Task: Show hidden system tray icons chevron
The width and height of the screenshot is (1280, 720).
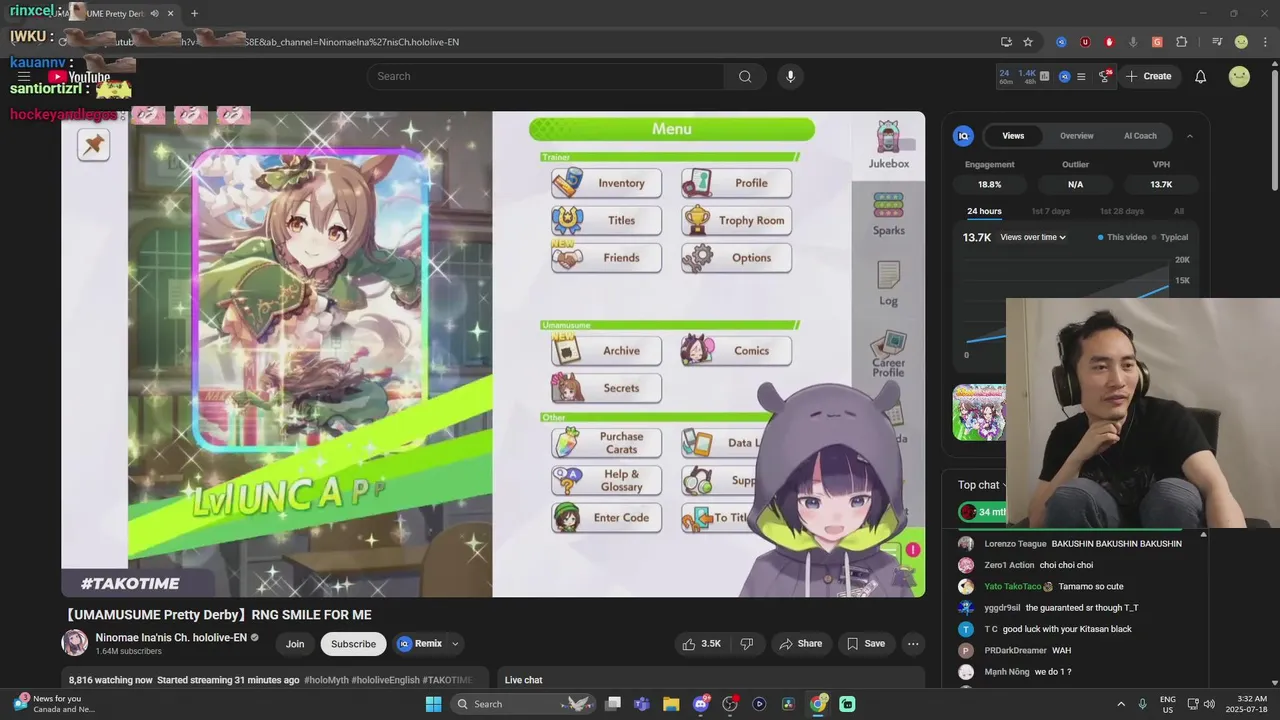Action: tap(1120, 704)
